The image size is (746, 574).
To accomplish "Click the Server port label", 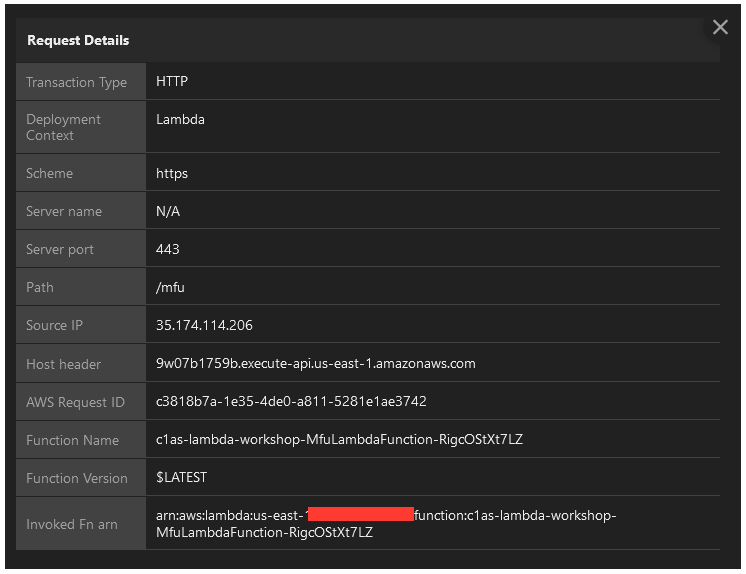I will 60,249.
